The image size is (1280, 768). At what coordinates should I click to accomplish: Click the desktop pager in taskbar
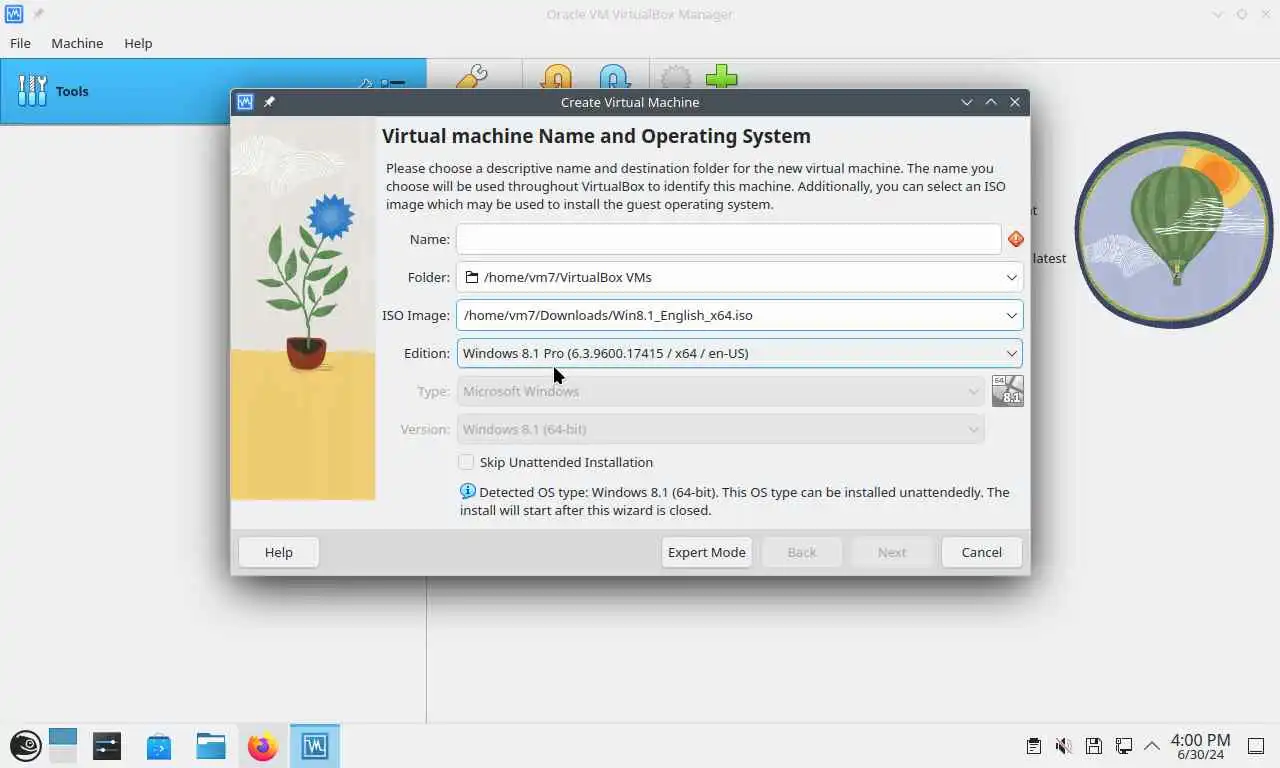[x=63, y=745]
